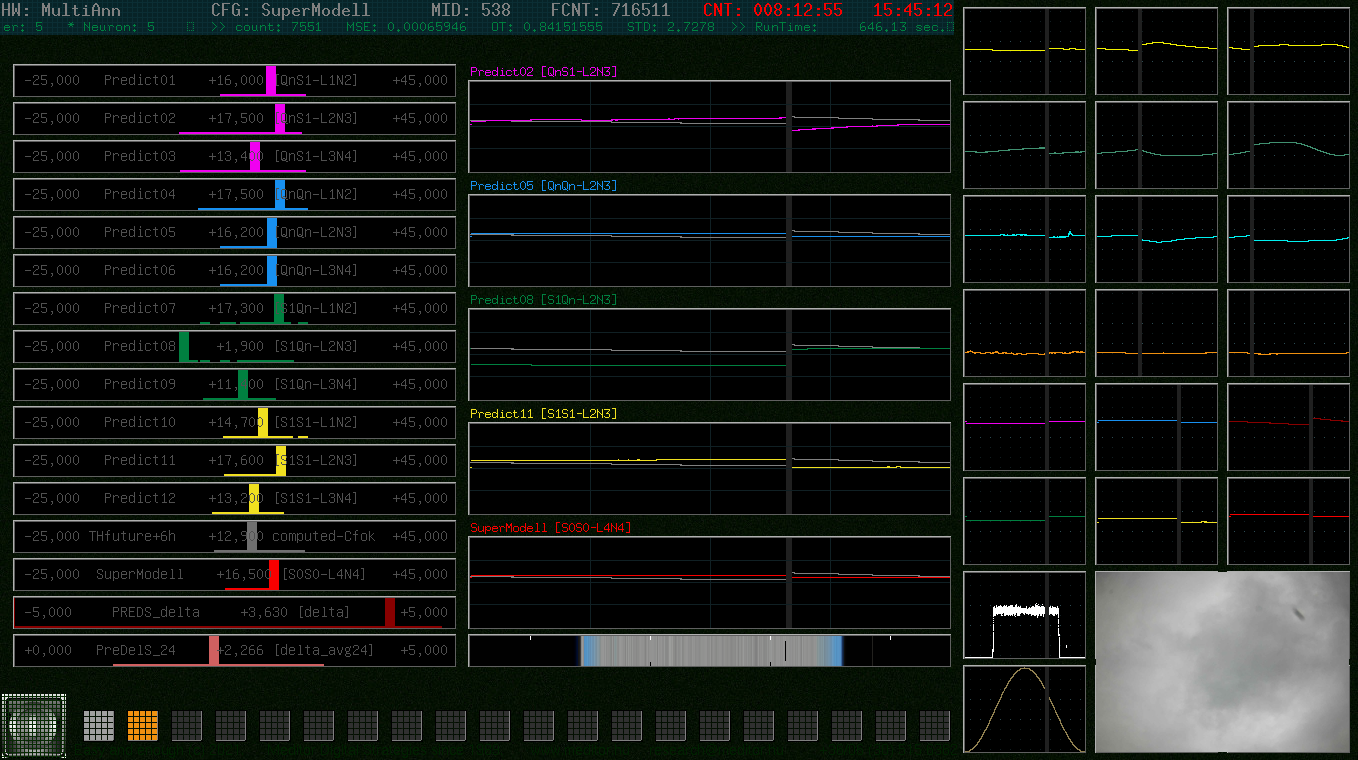Click the last dark grid icon in the bottom row

click(935, 726)
